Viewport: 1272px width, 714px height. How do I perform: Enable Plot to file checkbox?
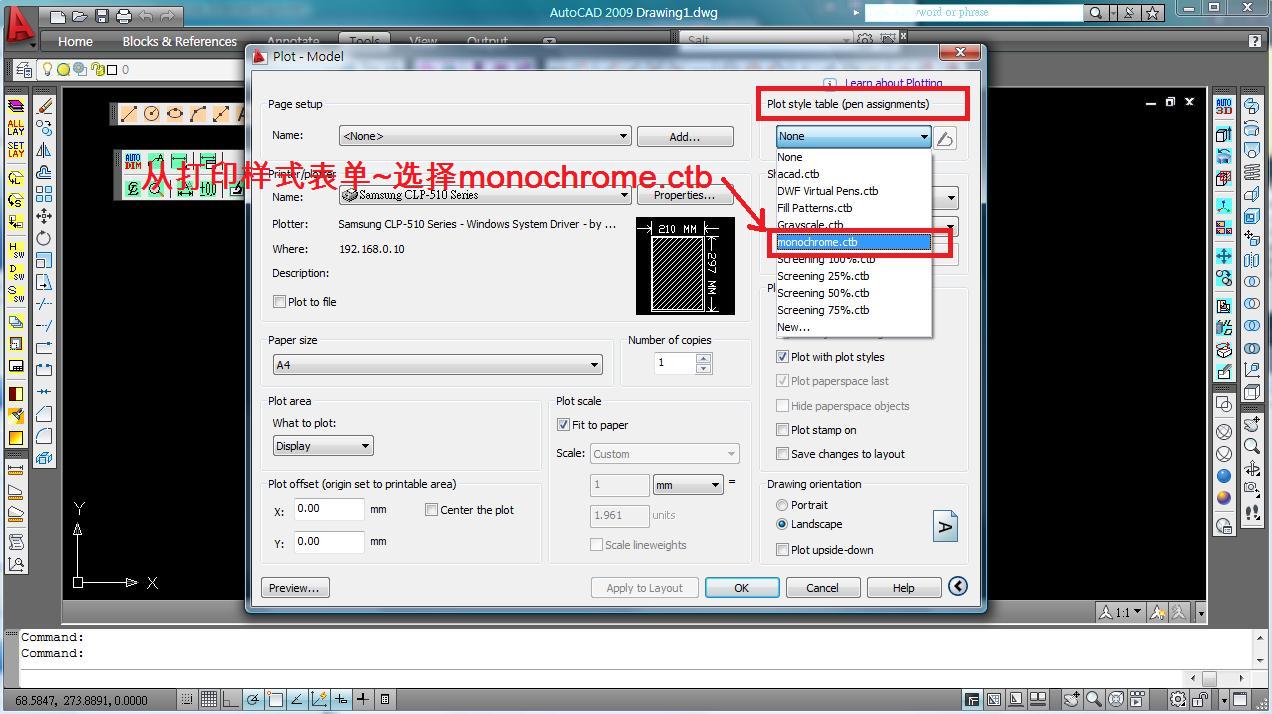[x=280, y=301]
